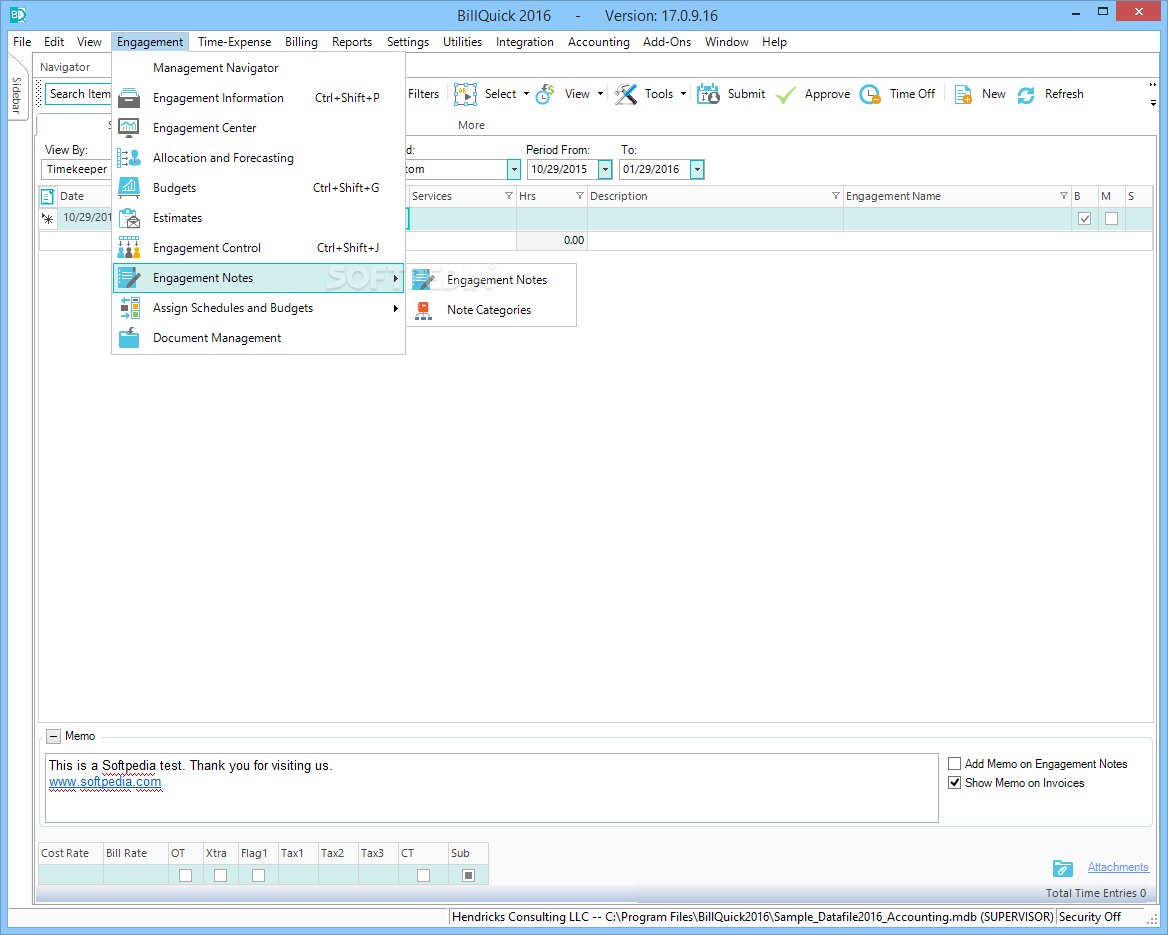Viewport: 1168px width, 935px height.
Task: Expand the Select toolbar dropdown arrow
Action: (x=527, y=94)
